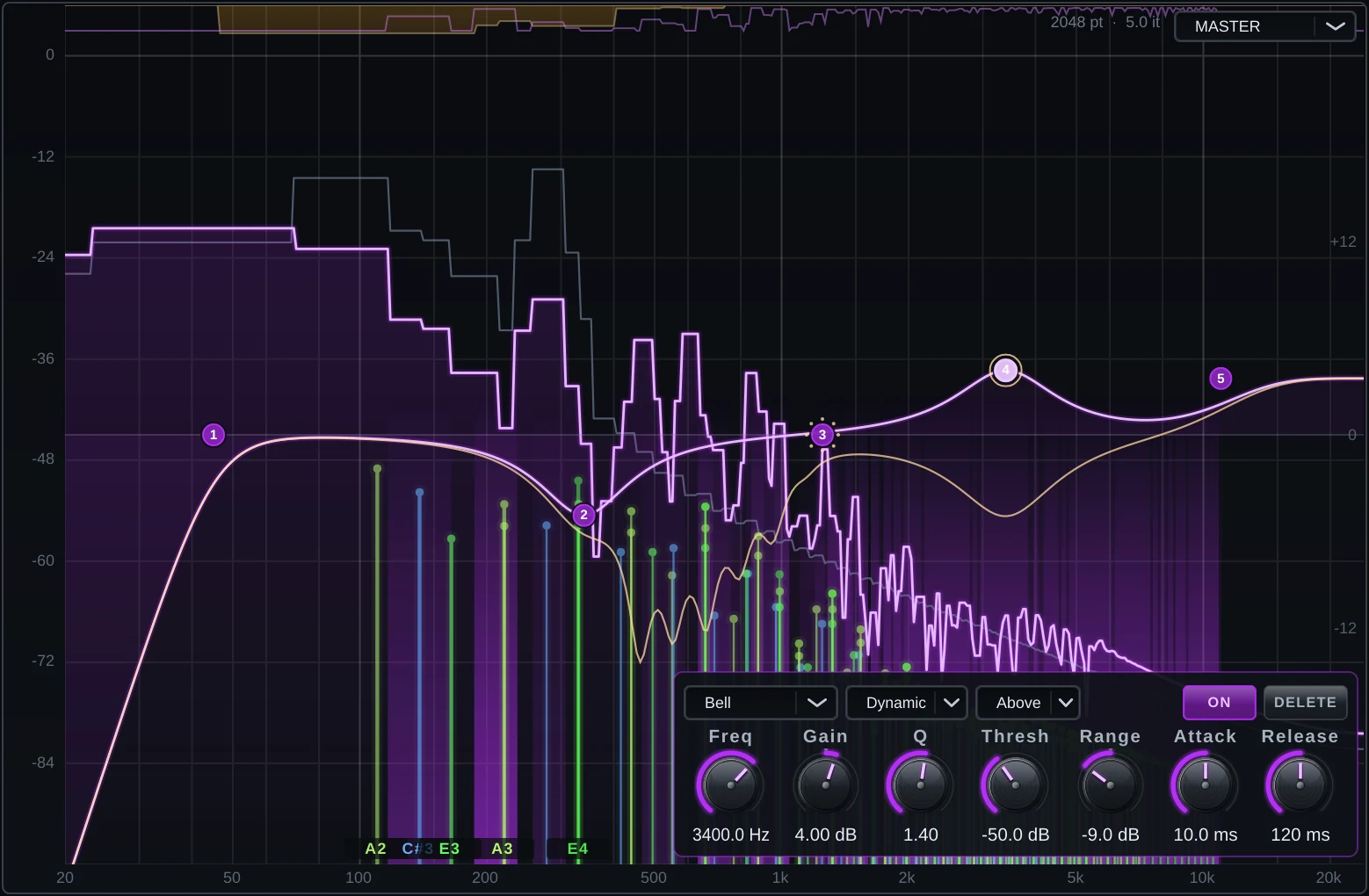Click the 20k frequency axis label
The height and width of the screenshot is (896, 1369).
[x=1328, y=878]
